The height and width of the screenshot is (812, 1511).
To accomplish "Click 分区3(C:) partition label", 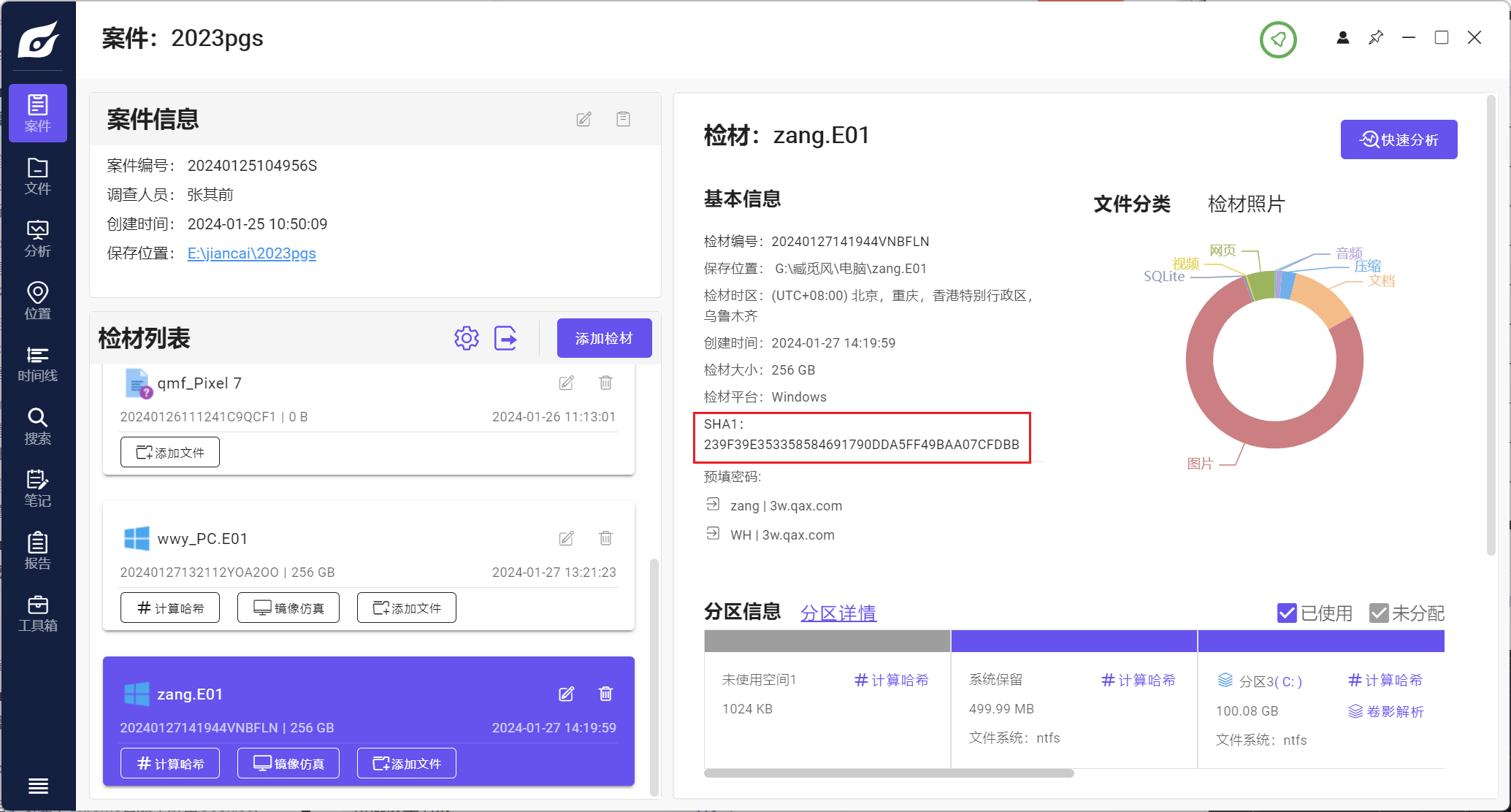I will pos(1271,681).
